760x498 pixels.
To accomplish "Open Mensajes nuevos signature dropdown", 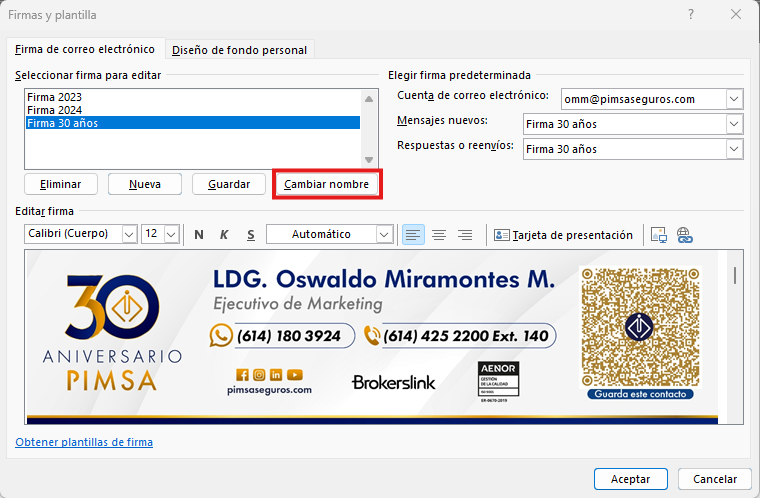I will pos(734,124).
